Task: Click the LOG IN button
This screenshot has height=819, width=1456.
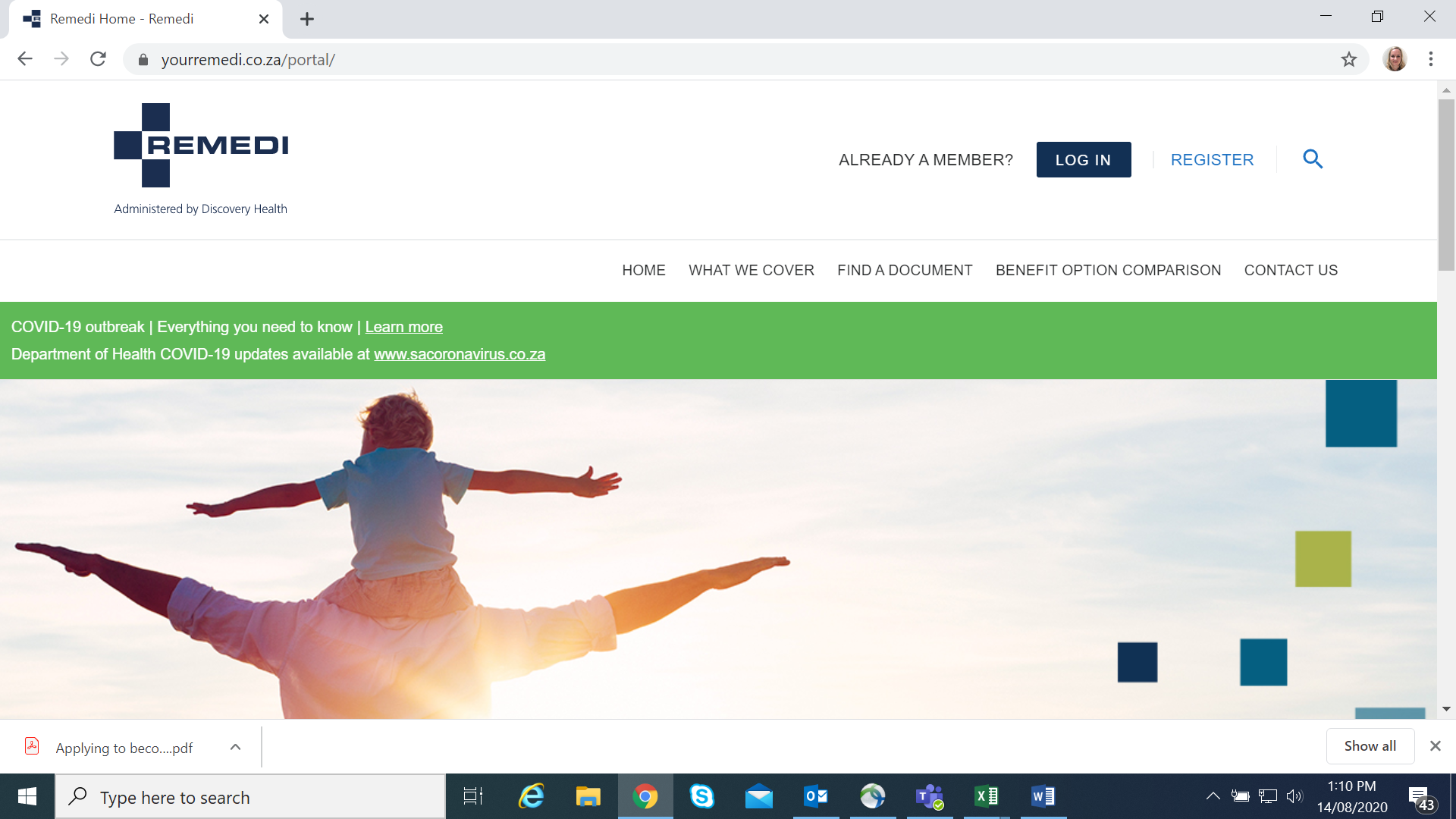Action: pyautogui.click(x=1084, y=160)
